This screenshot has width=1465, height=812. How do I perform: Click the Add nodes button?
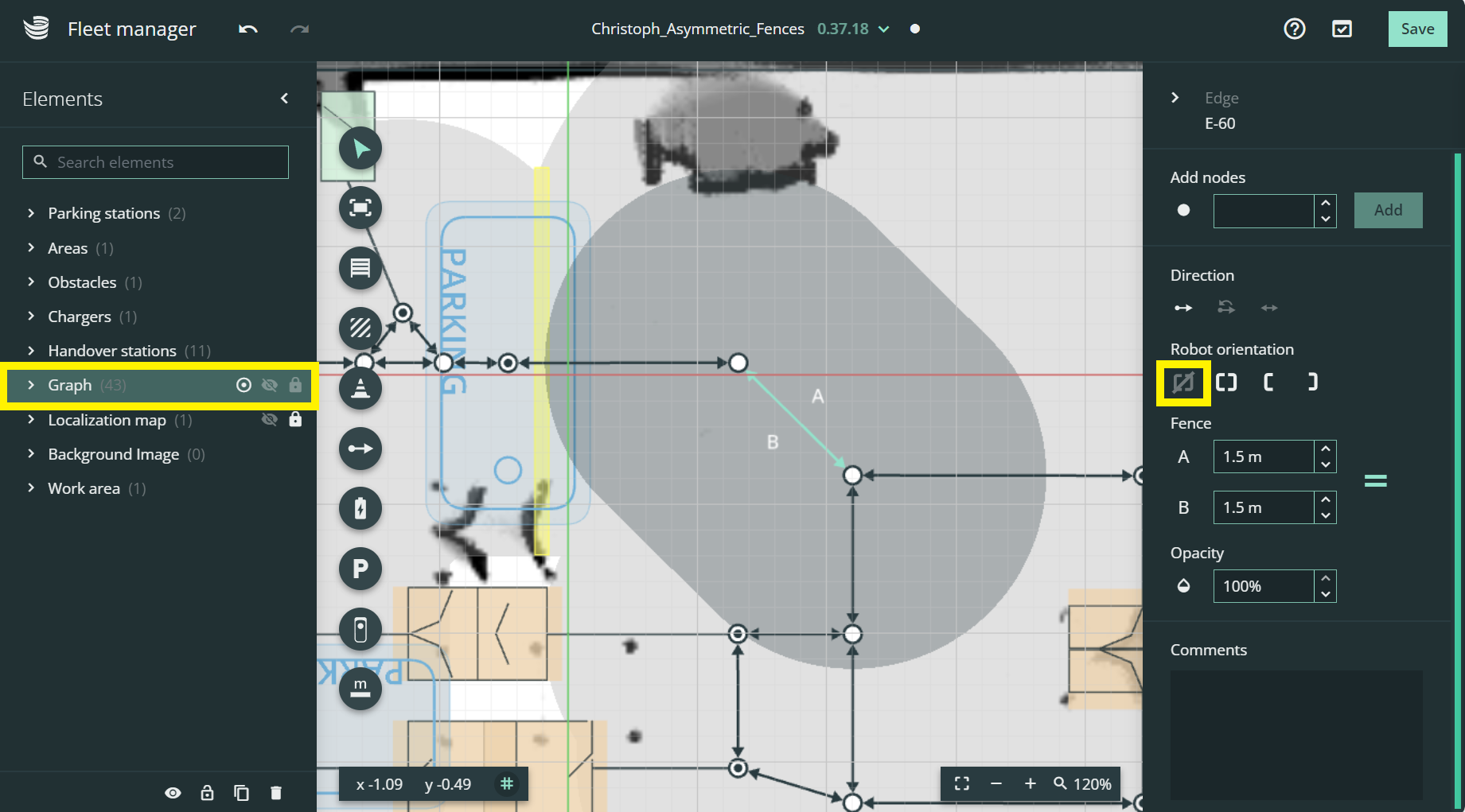tap(1388, 211)
